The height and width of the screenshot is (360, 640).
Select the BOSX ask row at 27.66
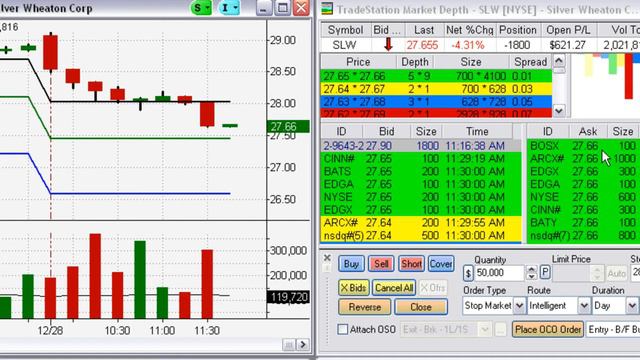[583, 146]
